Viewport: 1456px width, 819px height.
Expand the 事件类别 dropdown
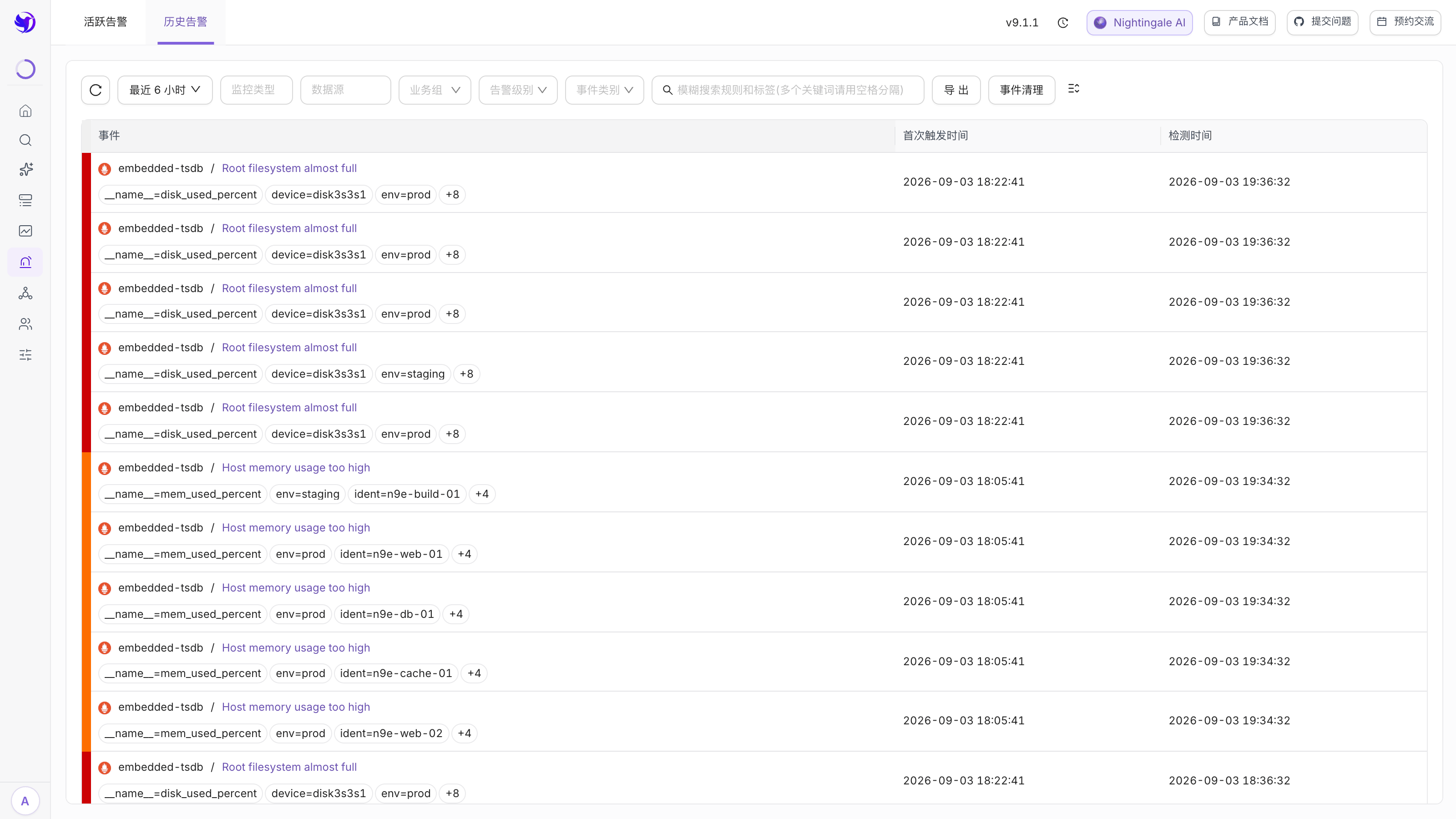coord(605,90)
